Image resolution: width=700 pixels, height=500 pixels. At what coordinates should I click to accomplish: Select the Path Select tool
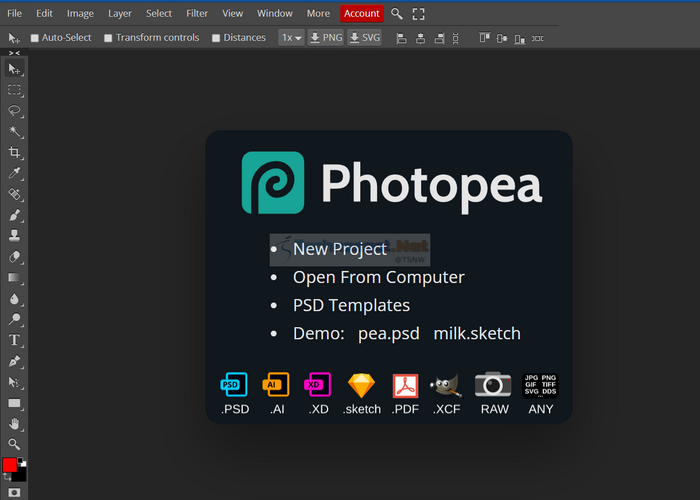14,382
